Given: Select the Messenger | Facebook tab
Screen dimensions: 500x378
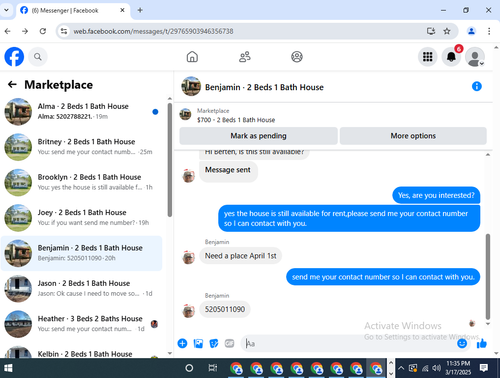Looking at the screenshot, I should pos(72,10).
